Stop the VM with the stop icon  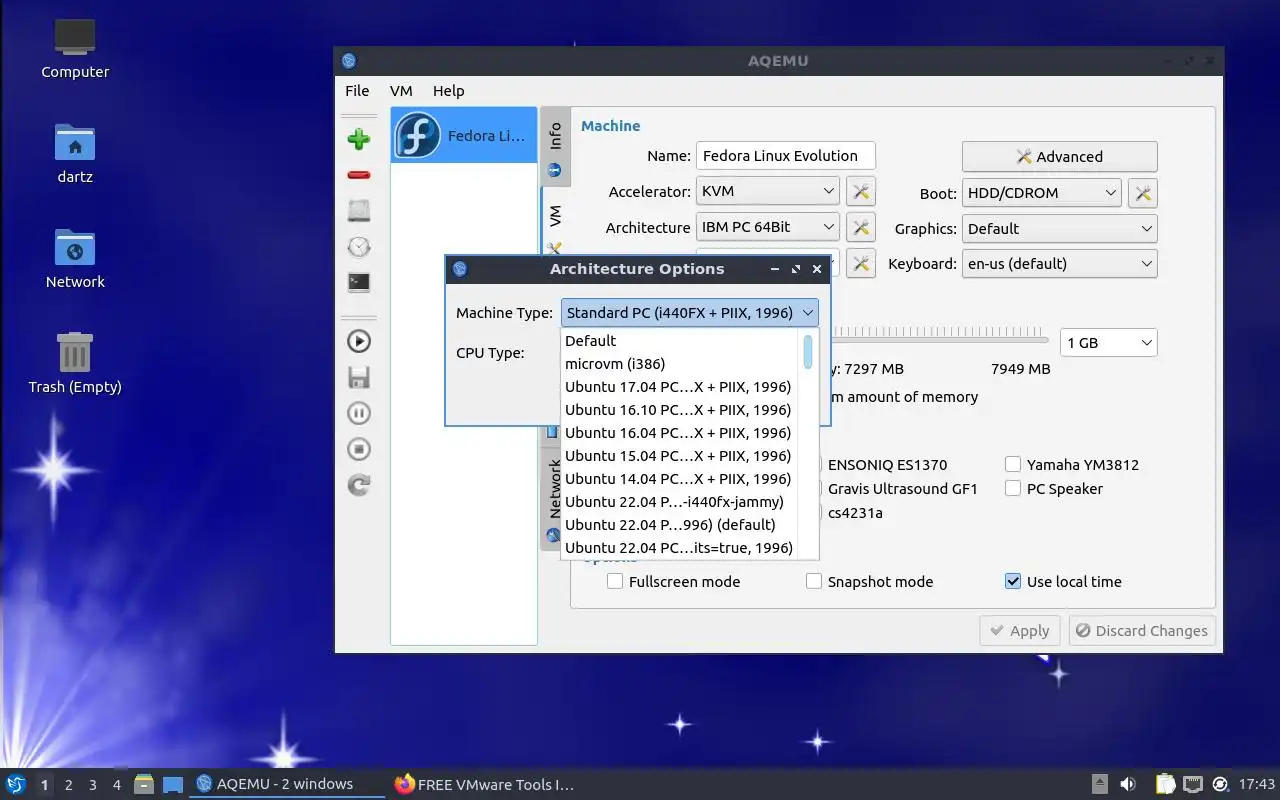(359, 449)
